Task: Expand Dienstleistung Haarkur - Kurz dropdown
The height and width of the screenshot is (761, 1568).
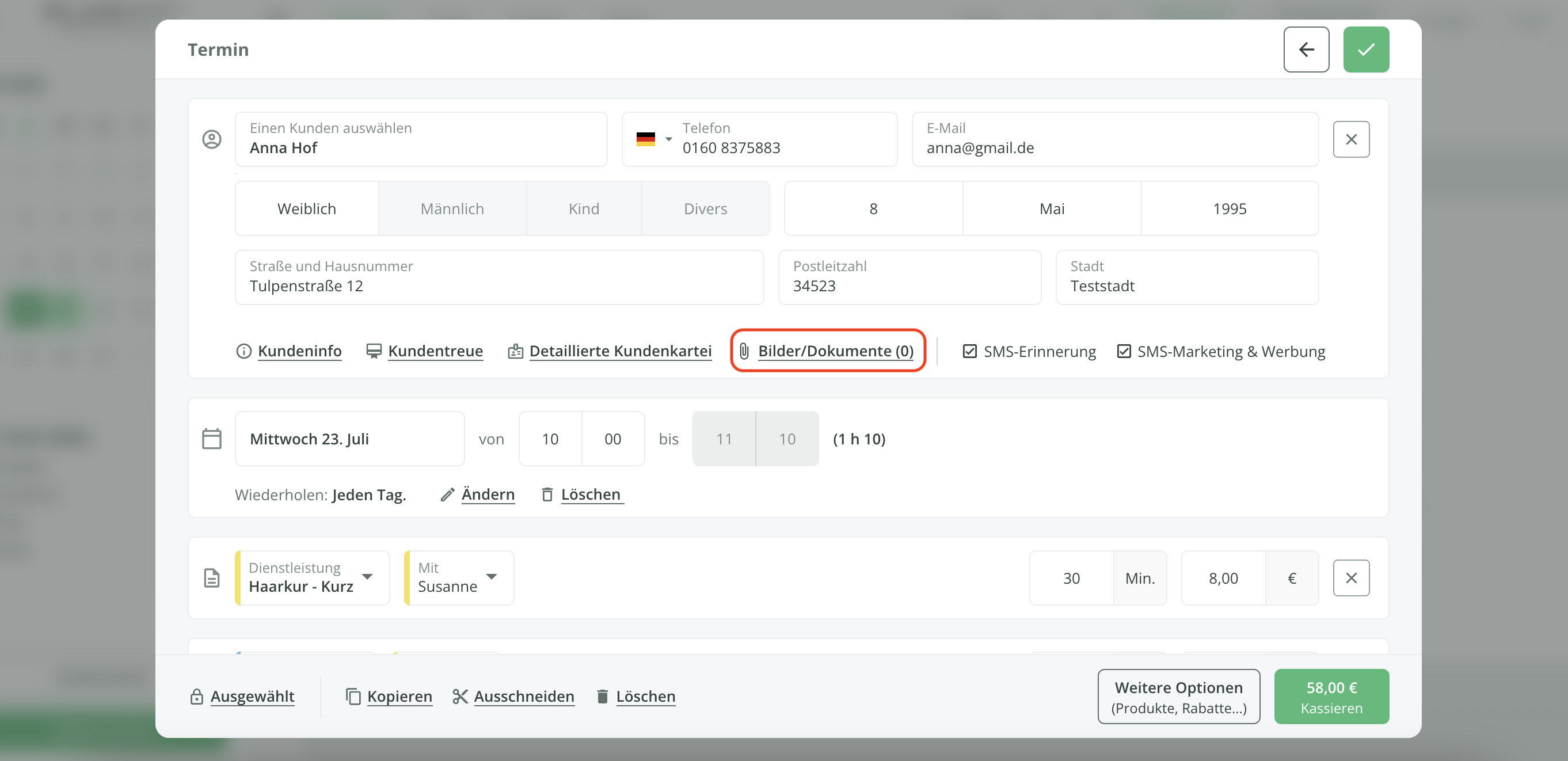Action: 367,577
